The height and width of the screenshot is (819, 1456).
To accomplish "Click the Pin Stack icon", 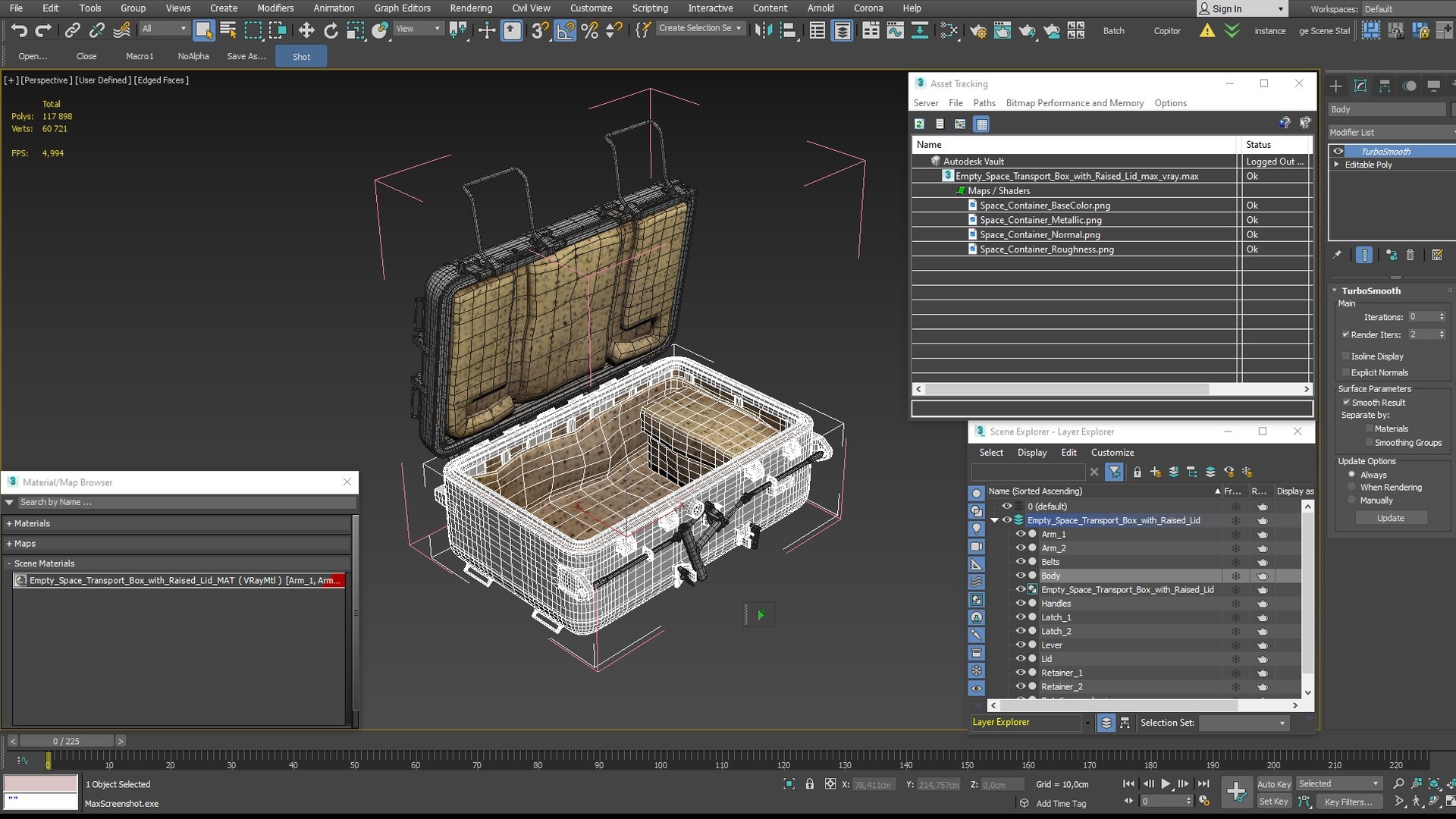I will coord(1337,255).
